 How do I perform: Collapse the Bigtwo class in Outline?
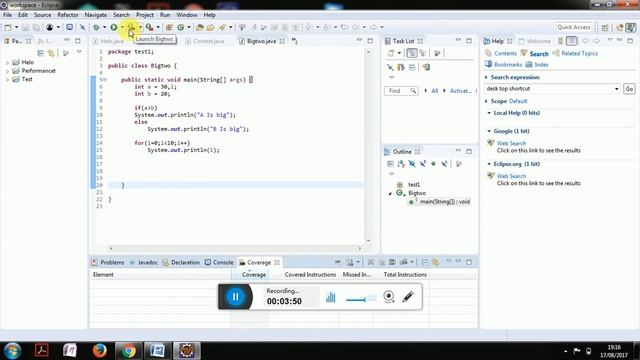click(390, 193)
